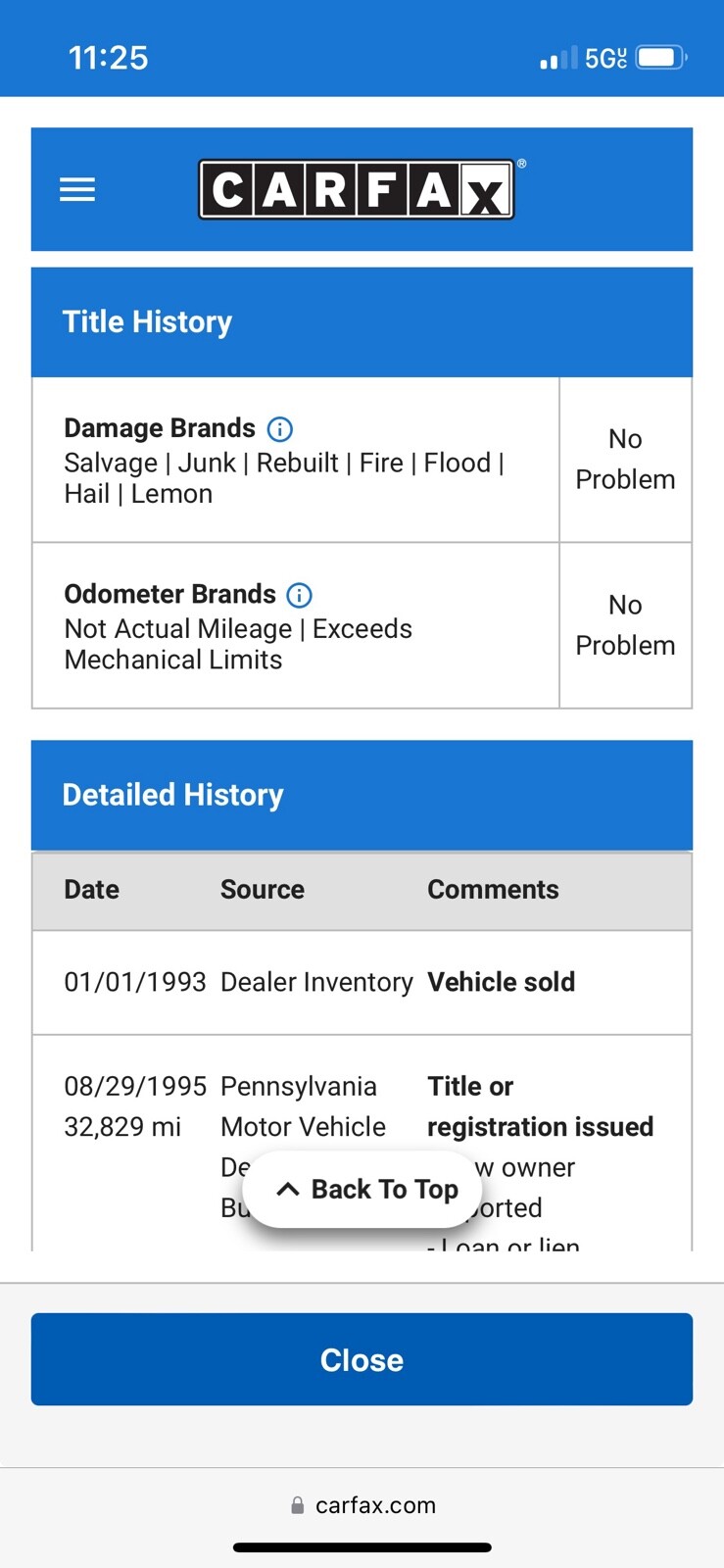The height and width of the screenshot is (1568, 724).
Task: Select the Comments column header
Action: (493, 890)
